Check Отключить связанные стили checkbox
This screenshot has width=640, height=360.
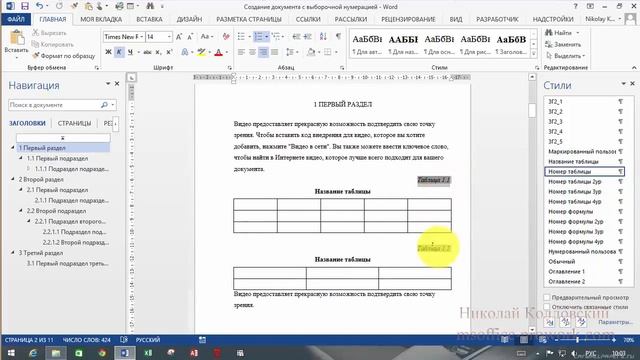[x=547, y=307]
